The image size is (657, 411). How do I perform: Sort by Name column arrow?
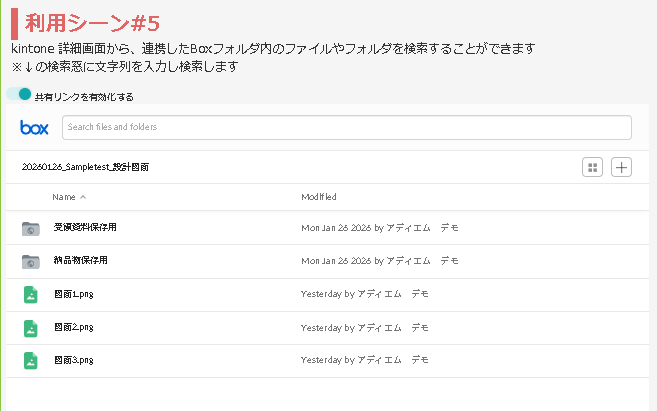(83, 197)
